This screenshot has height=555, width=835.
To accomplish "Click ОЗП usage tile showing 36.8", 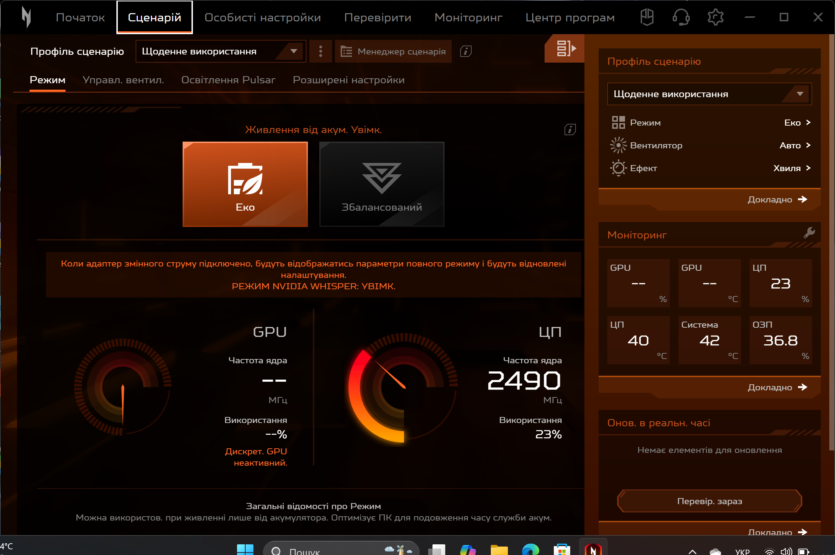I will coord(780,340).
